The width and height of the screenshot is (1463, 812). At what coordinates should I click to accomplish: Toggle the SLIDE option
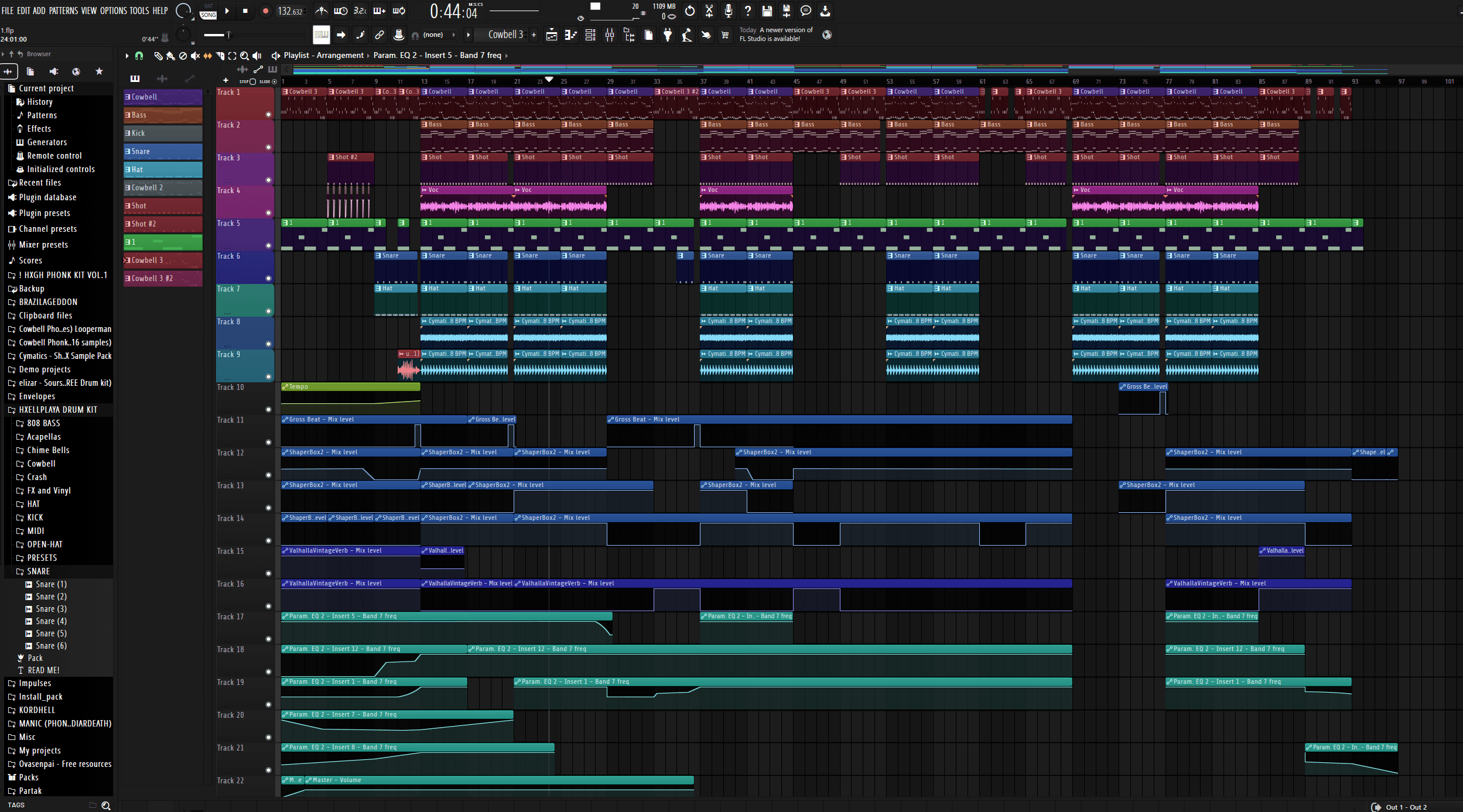(274, 81)
